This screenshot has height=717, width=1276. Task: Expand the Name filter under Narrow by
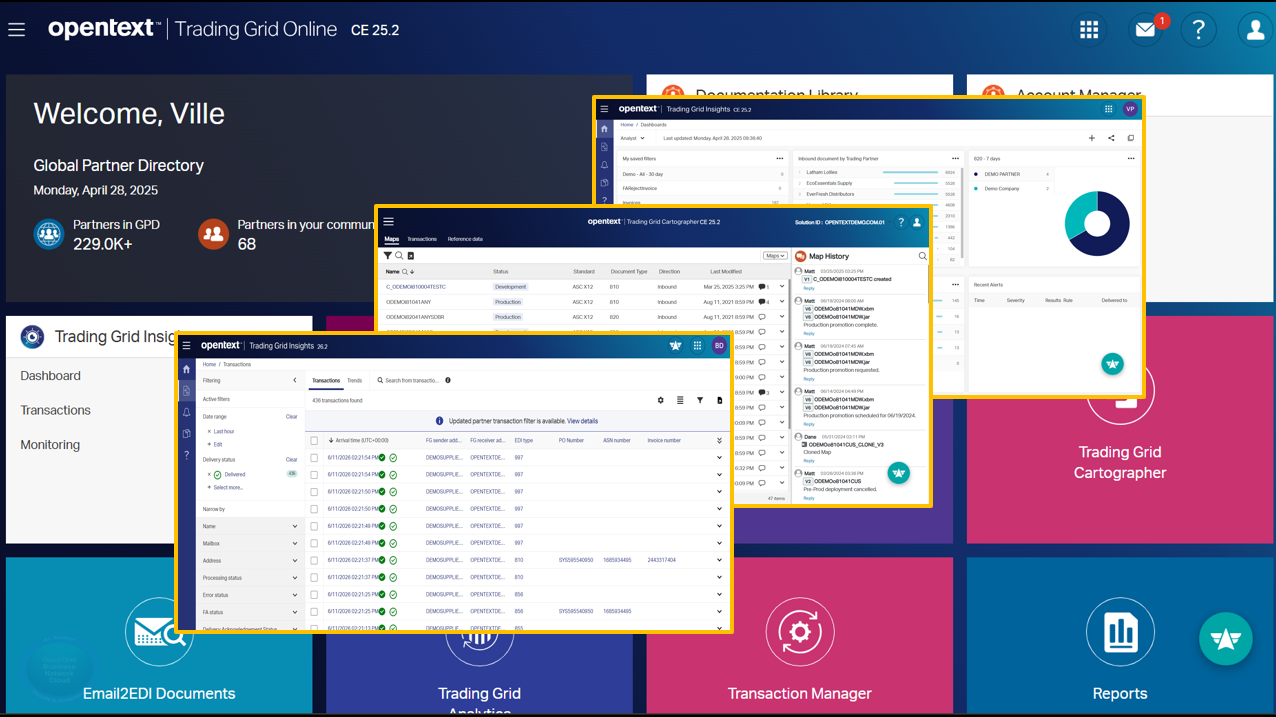pyautogui.click(x=295, y=527)
